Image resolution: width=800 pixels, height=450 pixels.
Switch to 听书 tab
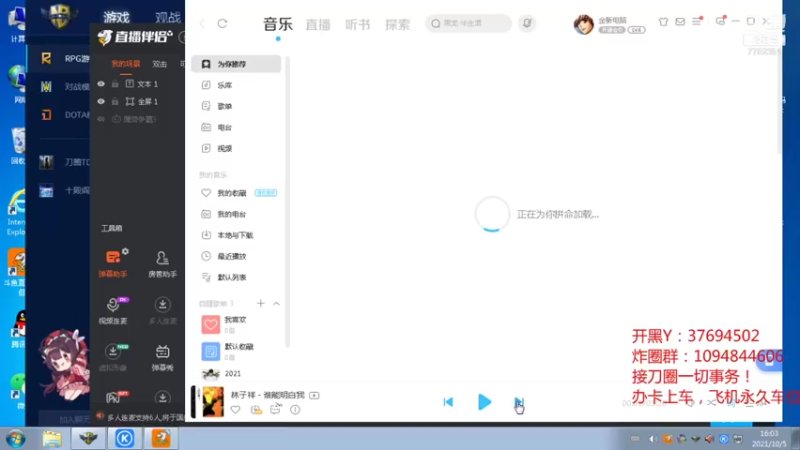tap(358, 24)
